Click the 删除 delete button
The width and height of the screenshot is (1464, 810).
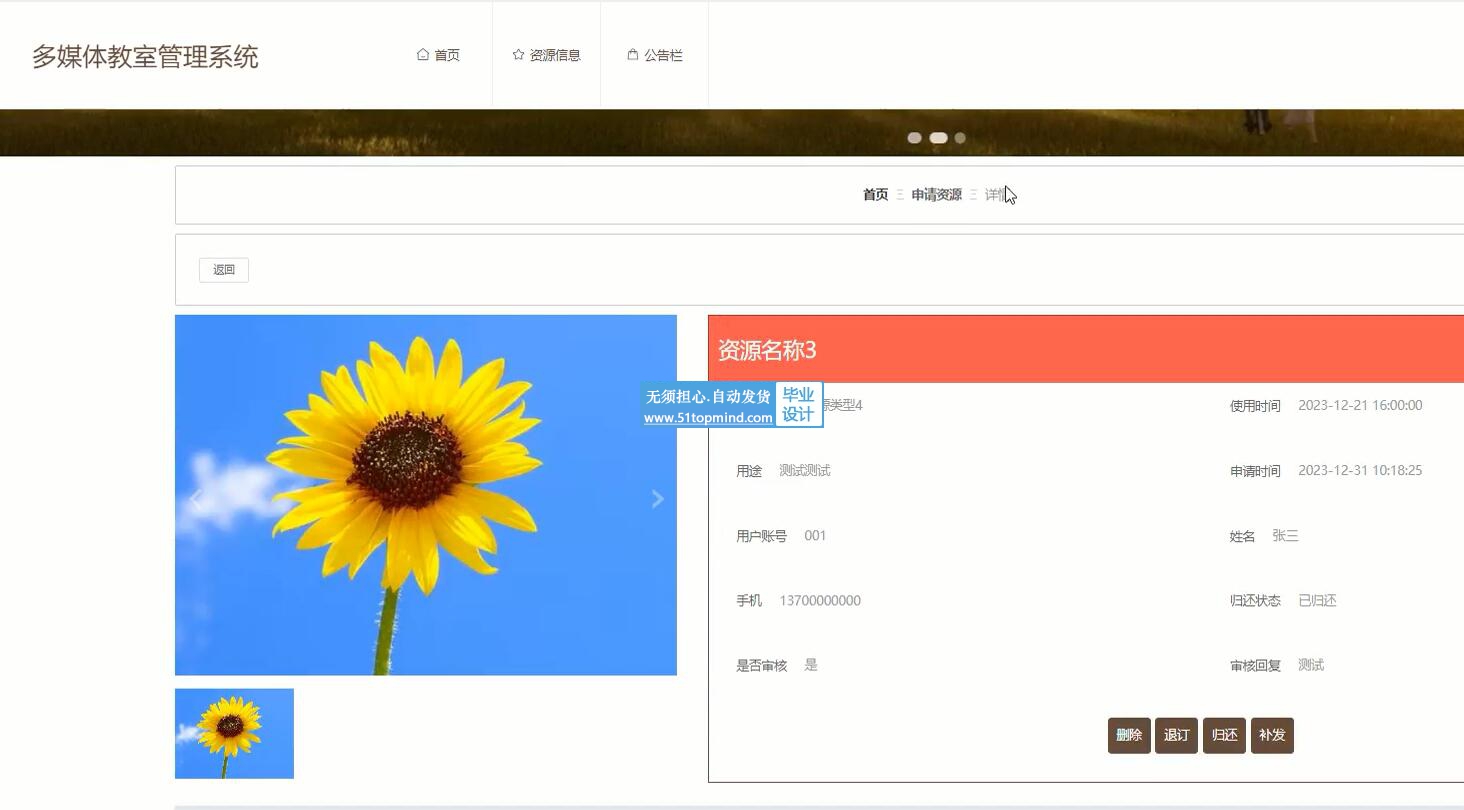pyautogui.click(x=1129, y=735)
